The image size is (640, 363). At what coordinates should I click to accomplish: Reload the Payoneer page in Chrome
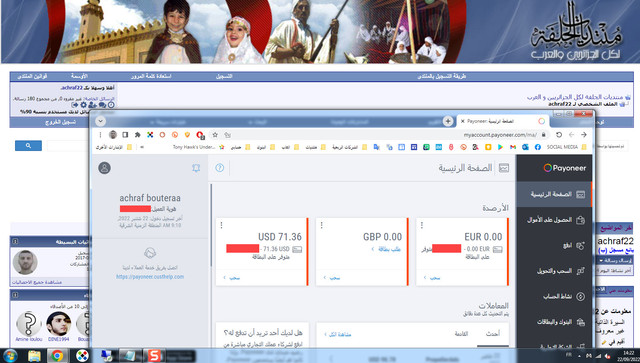point(559,135)
